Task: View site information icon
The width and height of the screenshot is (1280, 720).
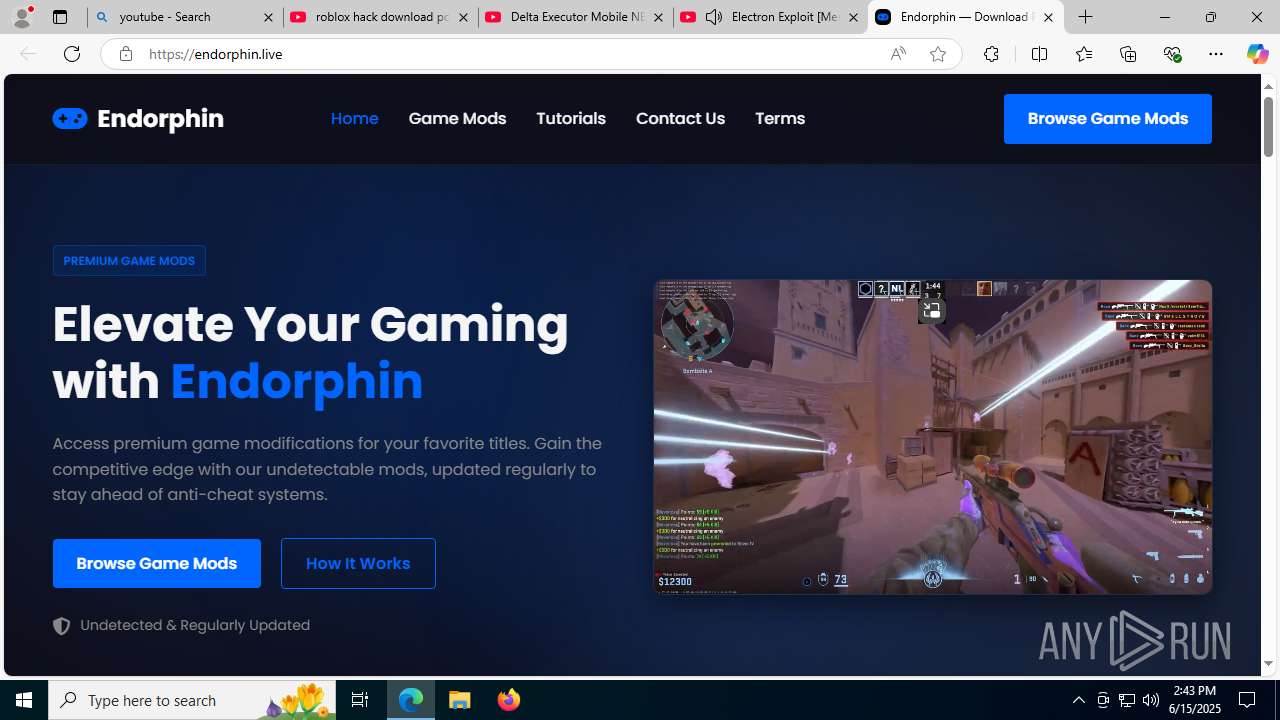Action: tap(125, 54)
